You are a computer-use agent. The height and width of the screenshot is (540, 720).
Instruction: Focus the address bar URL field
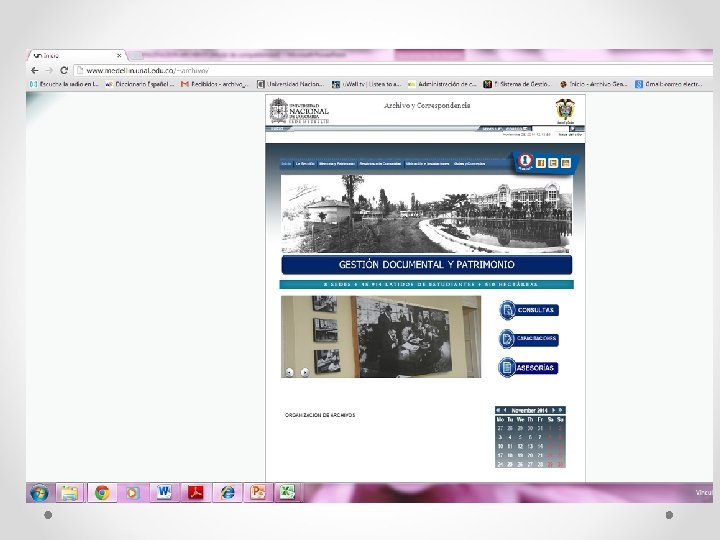395,70
